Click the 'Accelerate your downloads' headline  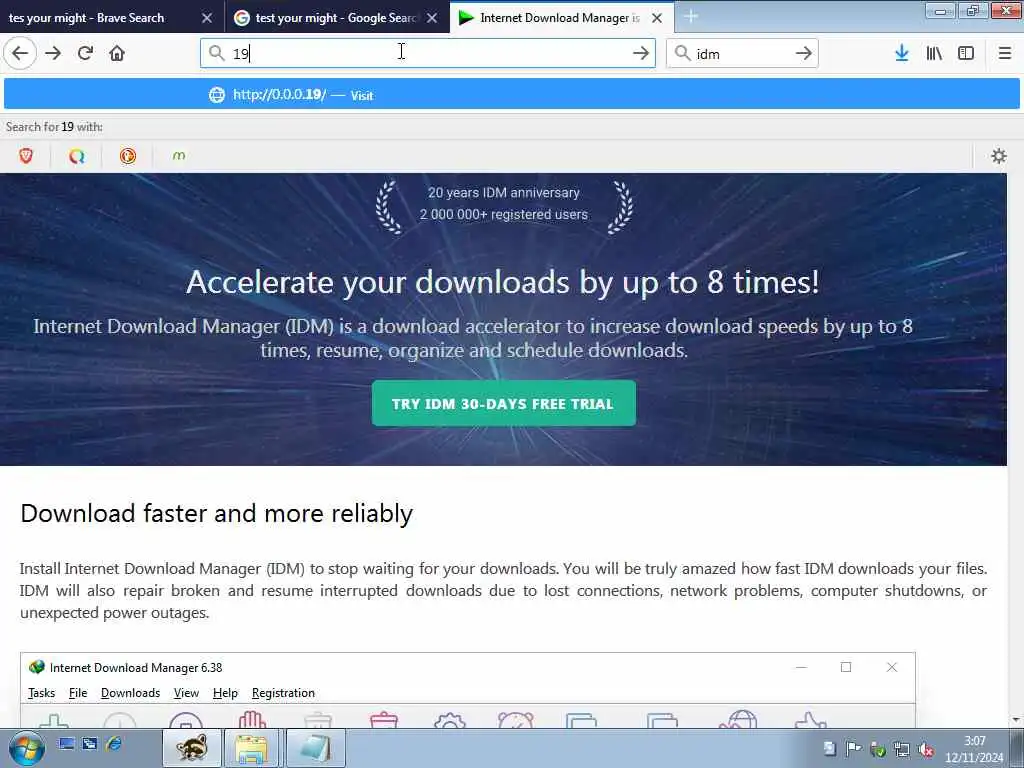[x=502, y=282]
